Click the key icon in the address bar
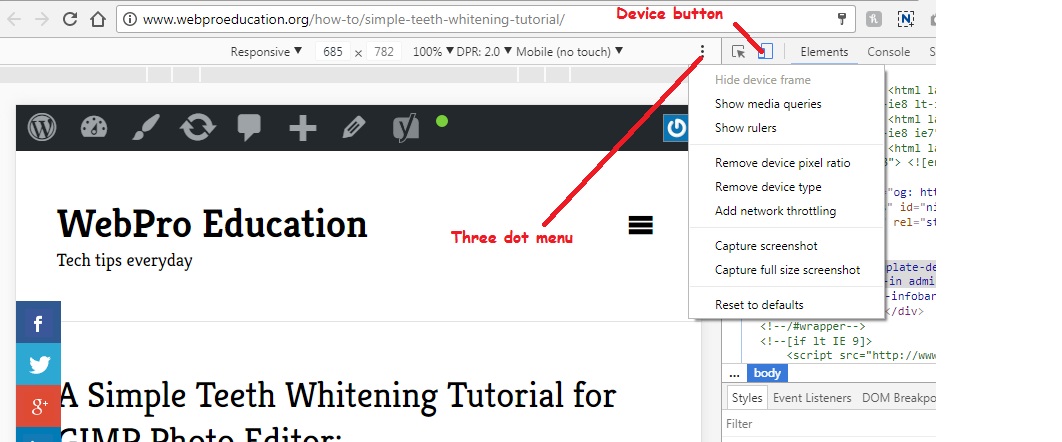Screen dimensions: 1062x442 click(842, 19)
